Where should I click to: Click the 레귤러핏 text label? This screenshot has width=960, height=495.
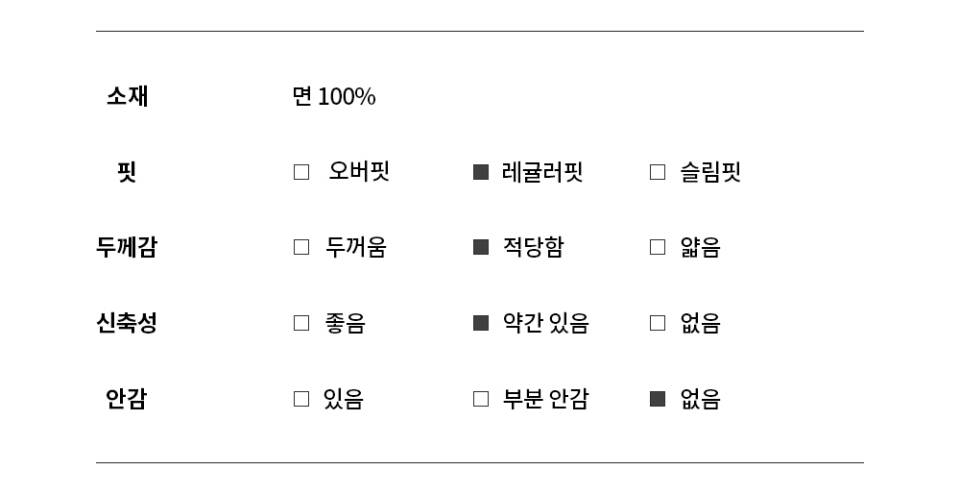tap(542, 172)
